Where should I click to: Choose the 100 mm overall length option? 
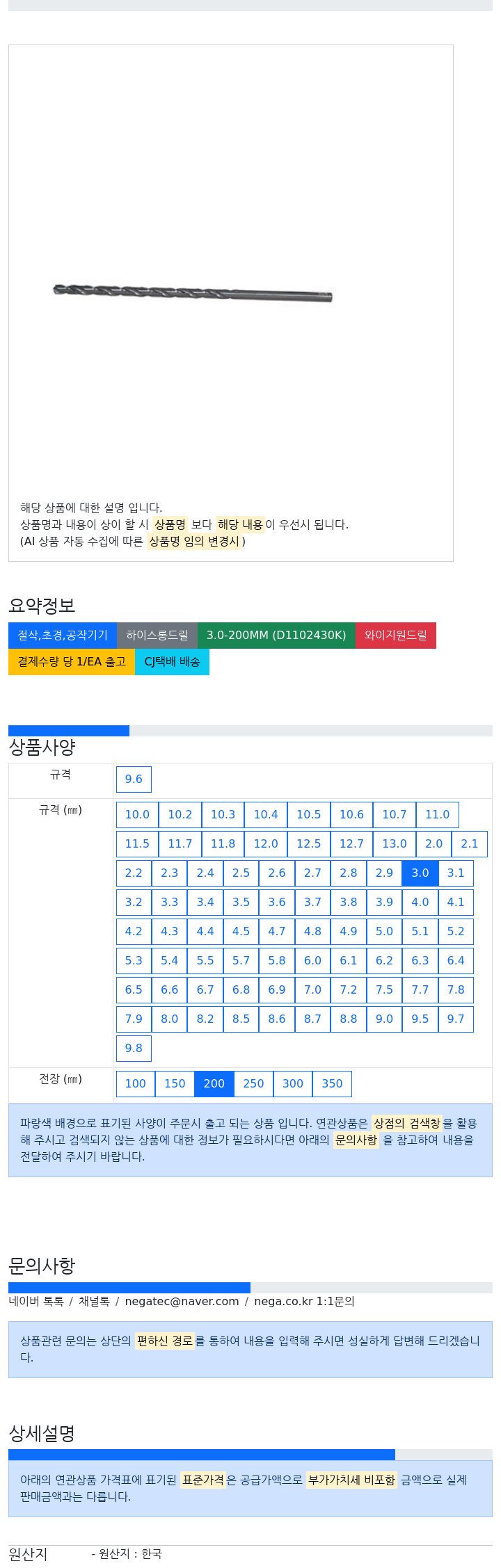click(136, 1084)
